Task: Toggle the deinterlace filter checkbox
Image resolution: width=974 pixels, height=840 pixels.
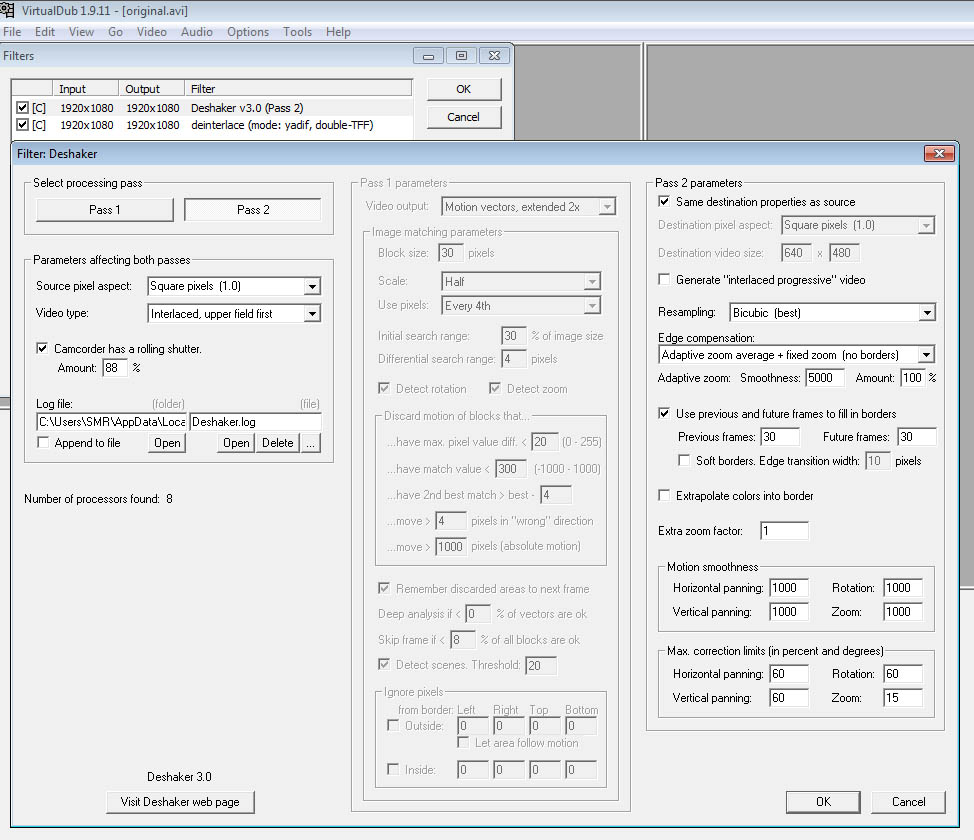Action: 22,125
